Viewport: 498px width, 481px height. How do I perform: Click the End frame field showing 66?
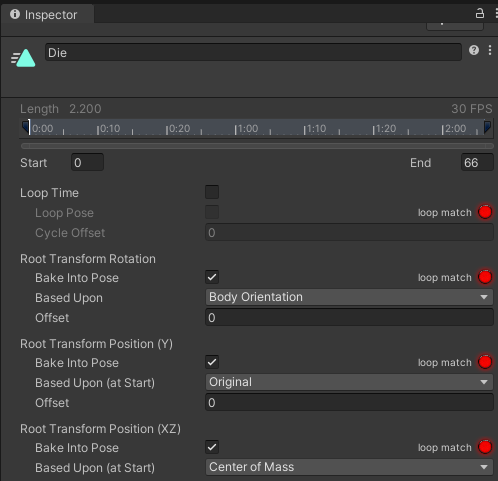pyautogui.click(x=477, y=163)
